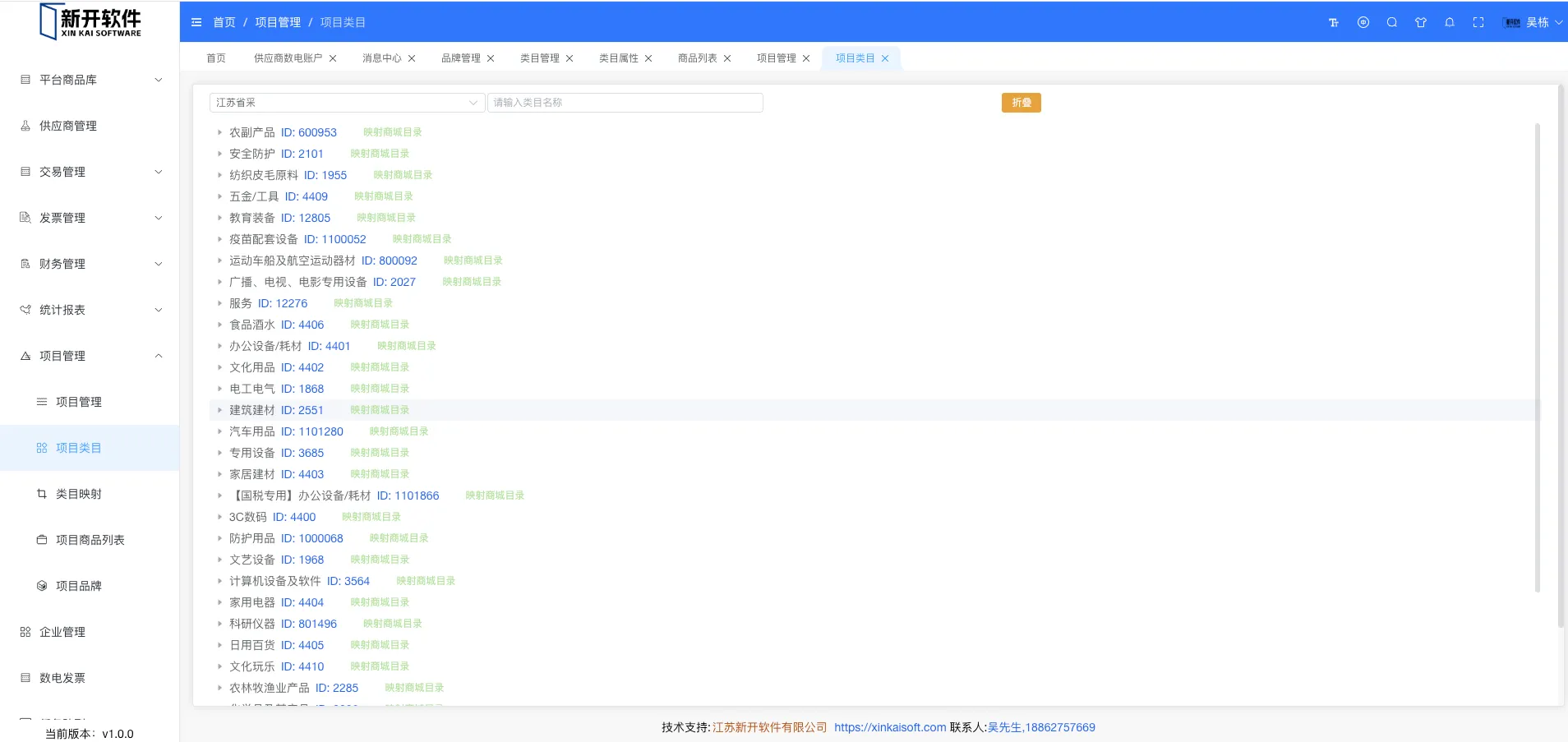This screenshot has width=1568, height=742.
Task: Expand the 农副产品 tree node
Action: tap(219, 132)
